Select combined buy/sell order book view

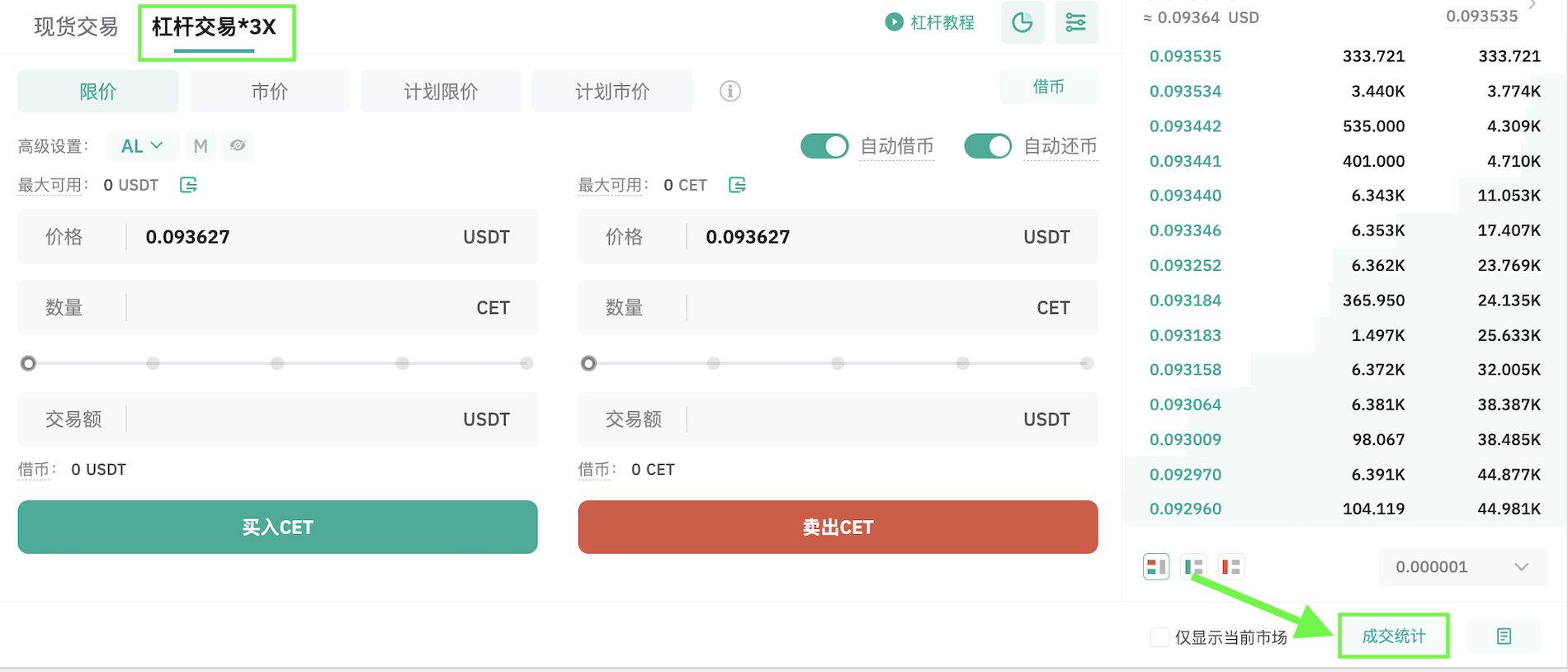1156,566
